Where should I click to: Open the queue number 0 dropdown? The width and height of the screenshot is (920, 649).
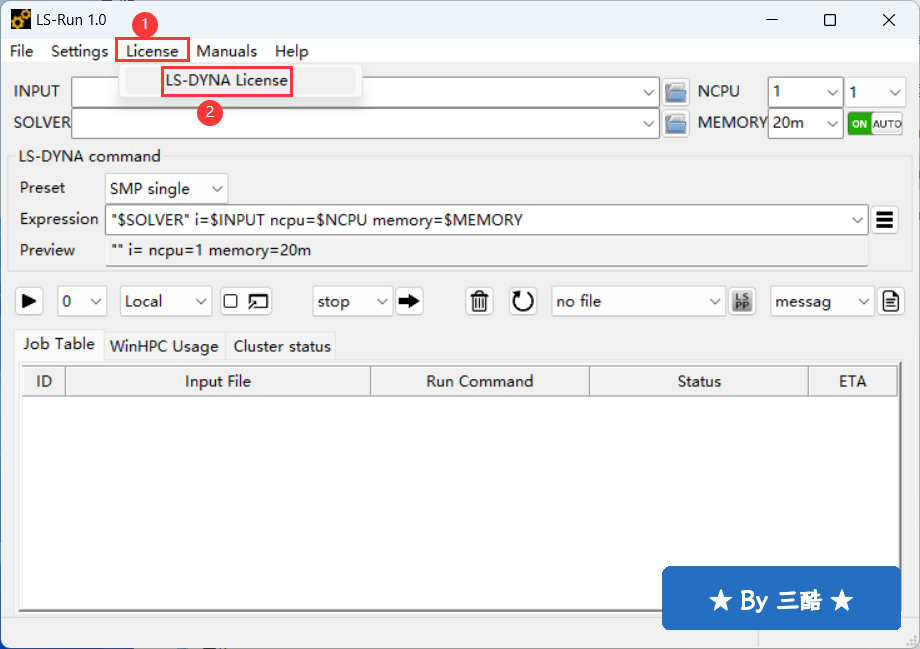pyautogui.click(x=82, y=302)
